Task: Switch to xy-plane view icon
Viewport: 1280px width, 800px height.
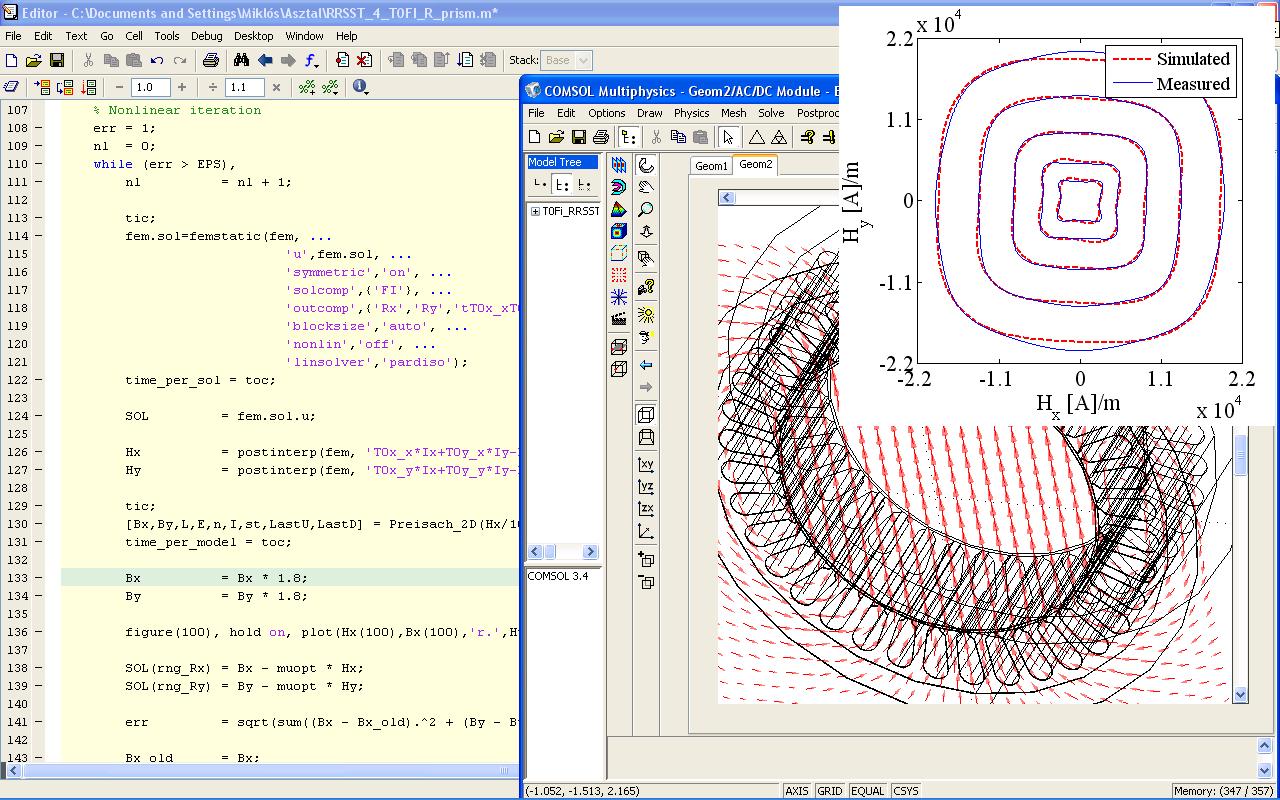Action: point(646,465)
